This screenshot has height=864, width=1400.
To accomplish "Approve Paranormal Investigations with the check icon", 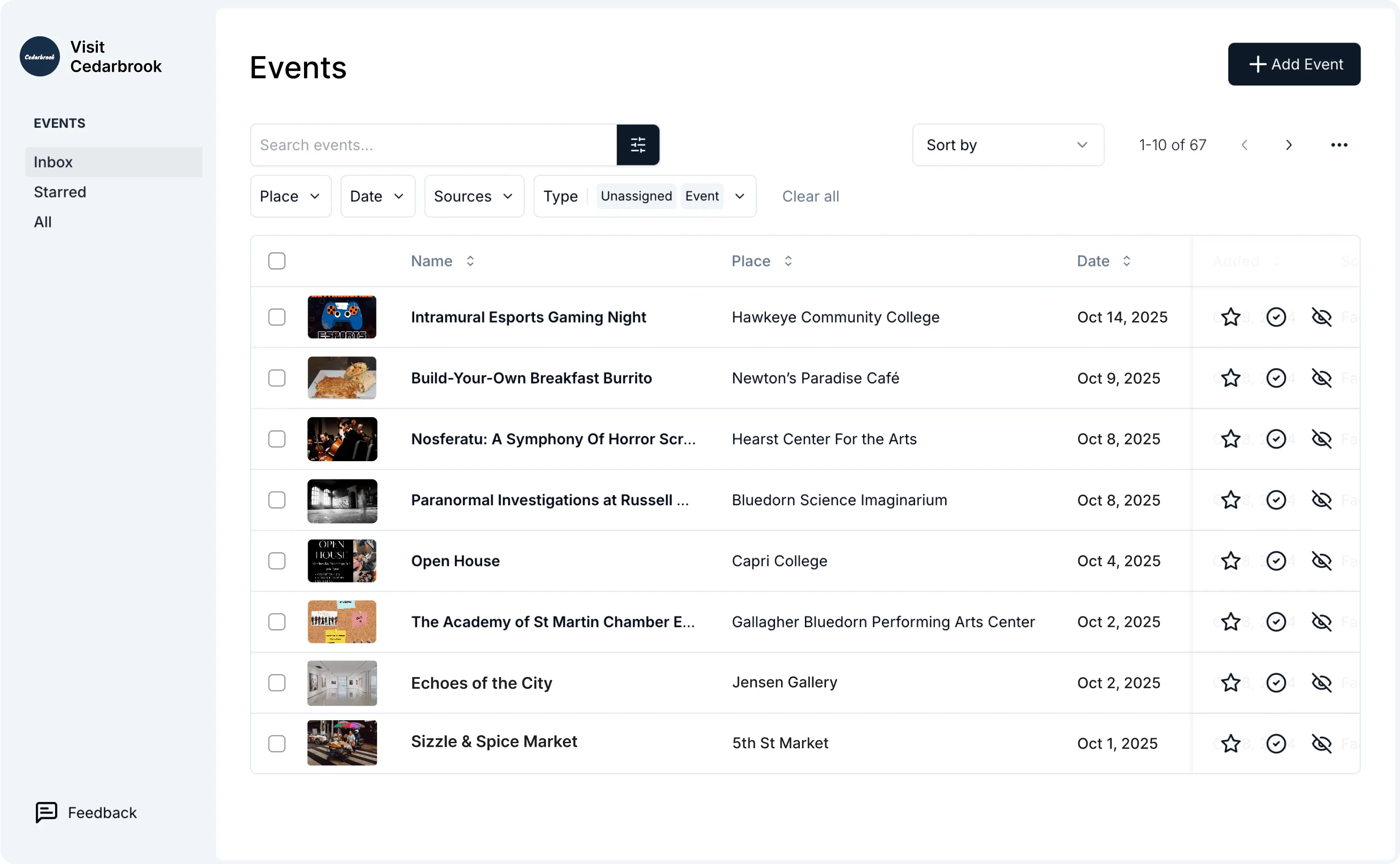I will 1276,500.
